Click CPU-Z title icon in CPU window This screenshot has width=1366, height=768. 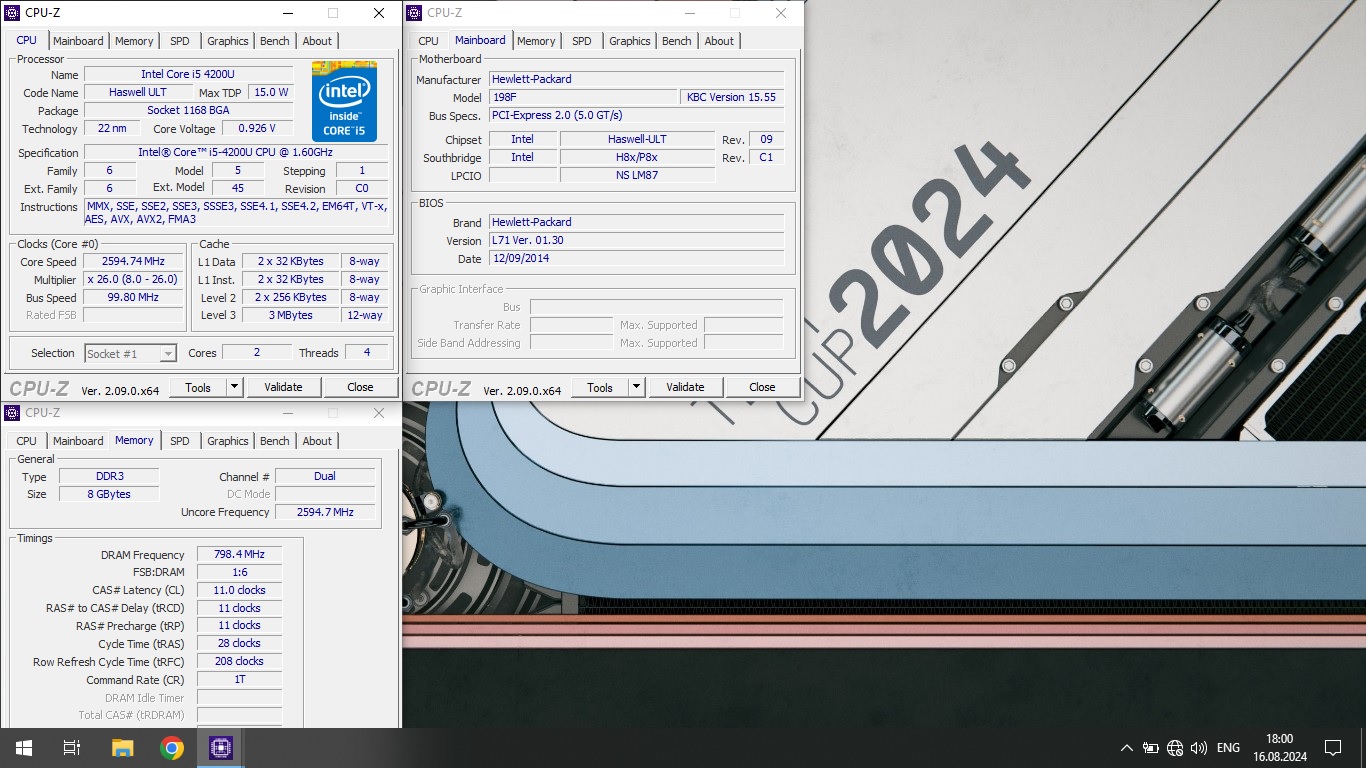(12, 13)
